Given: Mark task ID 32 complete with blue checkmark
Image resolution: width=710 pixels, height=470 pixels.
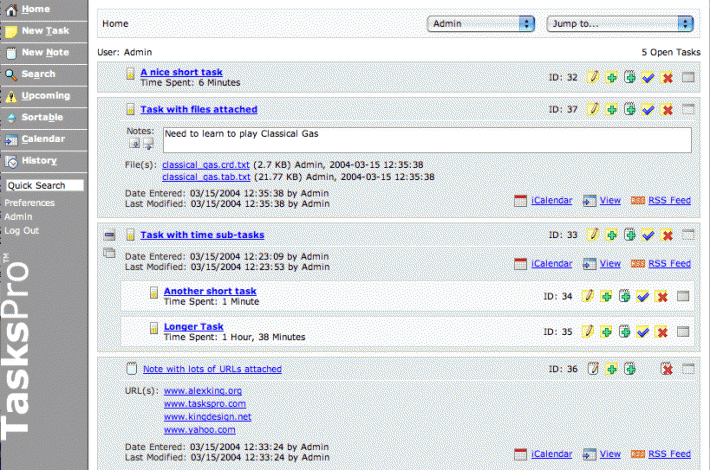Looking at the screenshot, I should pyautogui.click(x=648, y=77).
